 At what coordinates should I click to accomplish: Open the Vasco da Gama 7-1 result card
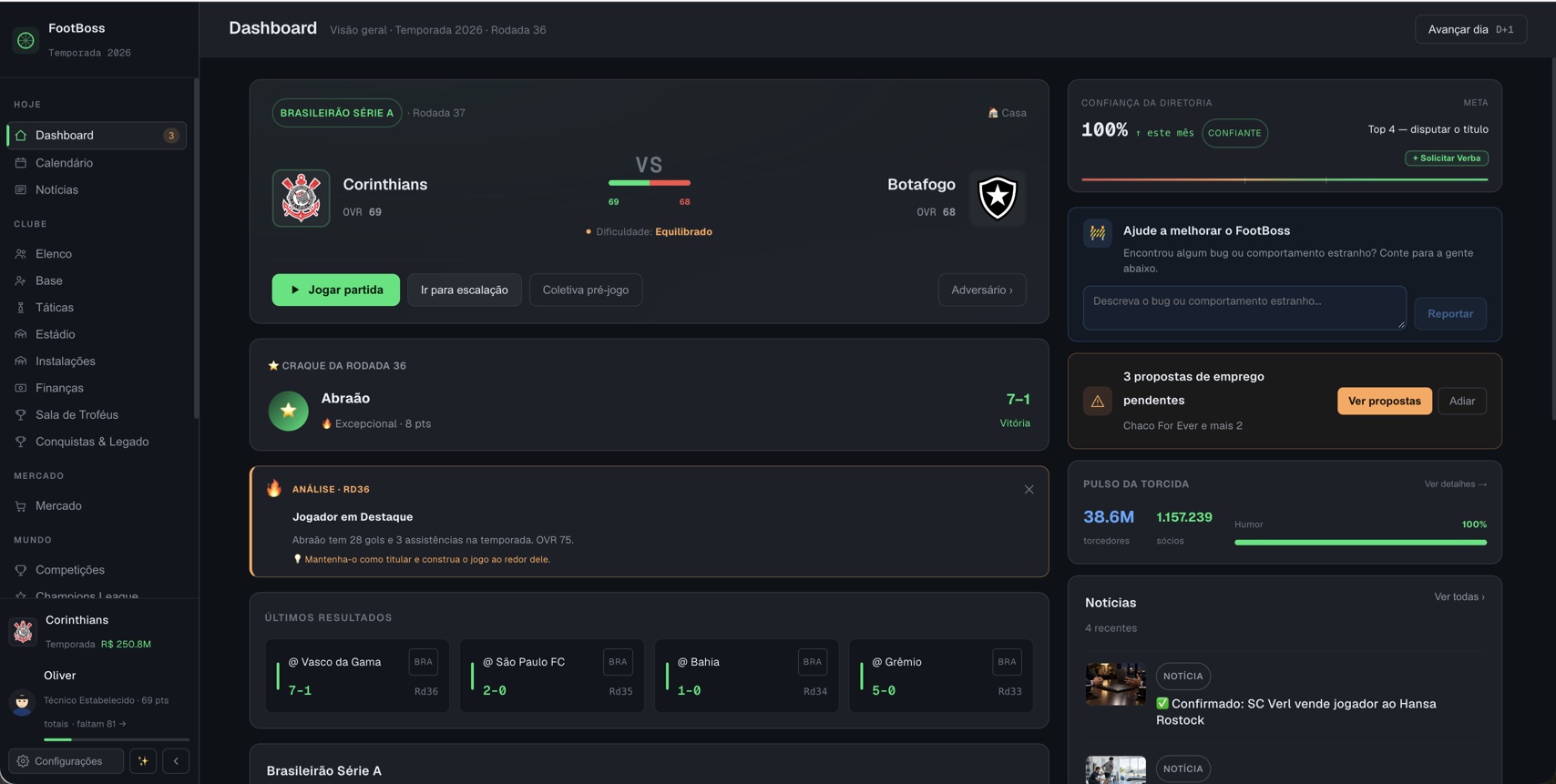click(x=357, y=676)
